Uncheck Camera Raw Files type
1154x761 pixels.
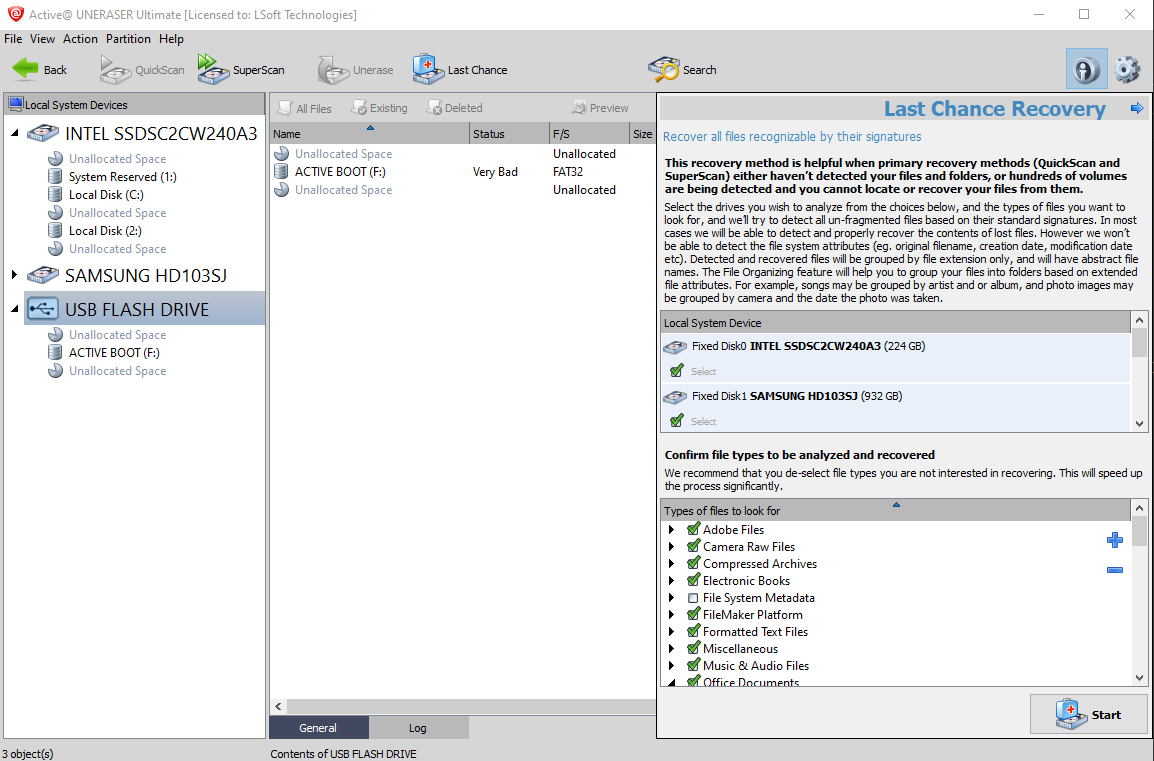click(693, 546)
